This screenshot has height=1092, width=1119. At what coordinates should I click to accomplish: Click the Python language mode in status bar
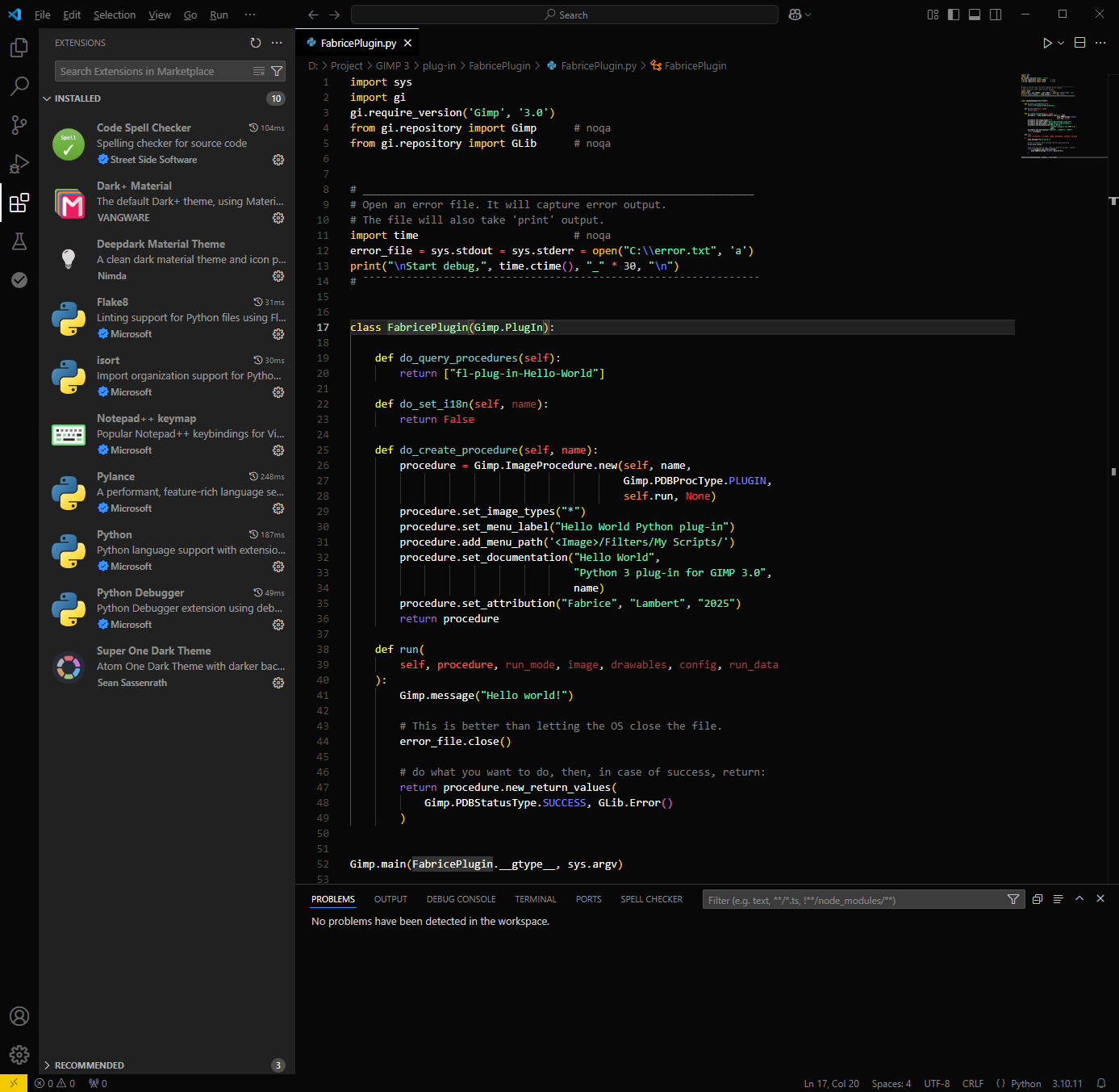click(x=1025, y=1084)
